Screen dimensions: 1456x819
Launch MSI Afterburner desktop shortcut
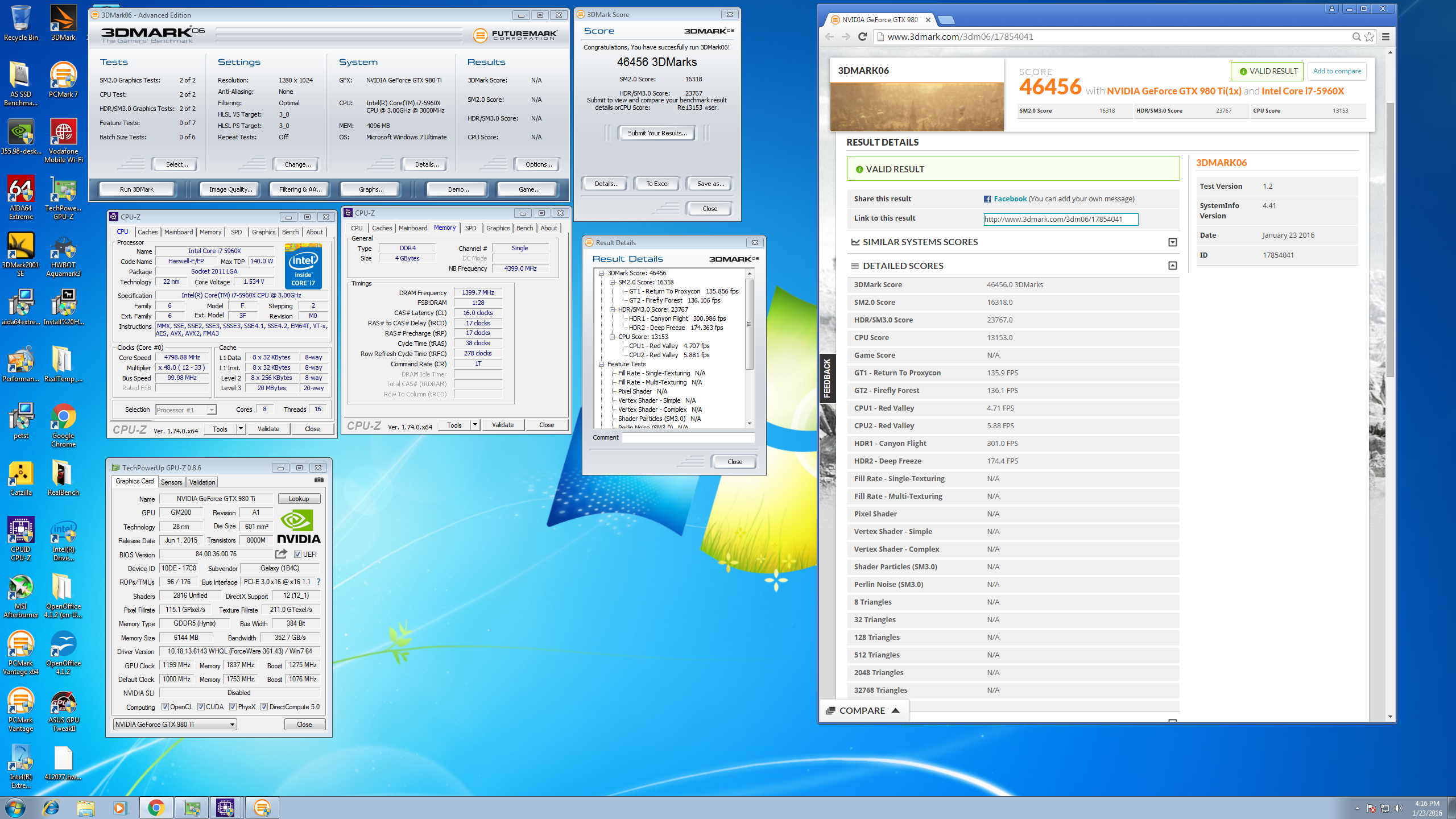[21, 595]
